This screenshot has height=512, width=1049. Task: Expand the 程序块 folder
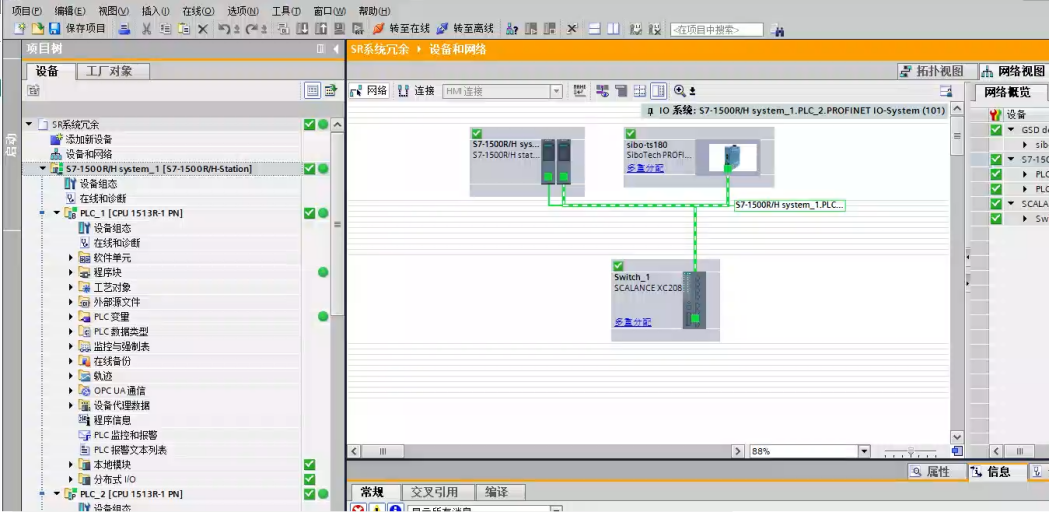pyautogui.click(x=71, y=272)
